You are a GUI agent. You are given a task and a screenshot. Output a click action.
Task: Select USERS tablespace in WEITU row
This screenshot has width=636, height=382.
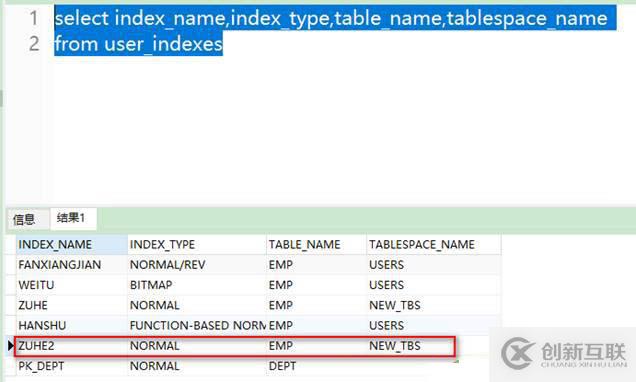pyautogui.click(x=434, y=285)
